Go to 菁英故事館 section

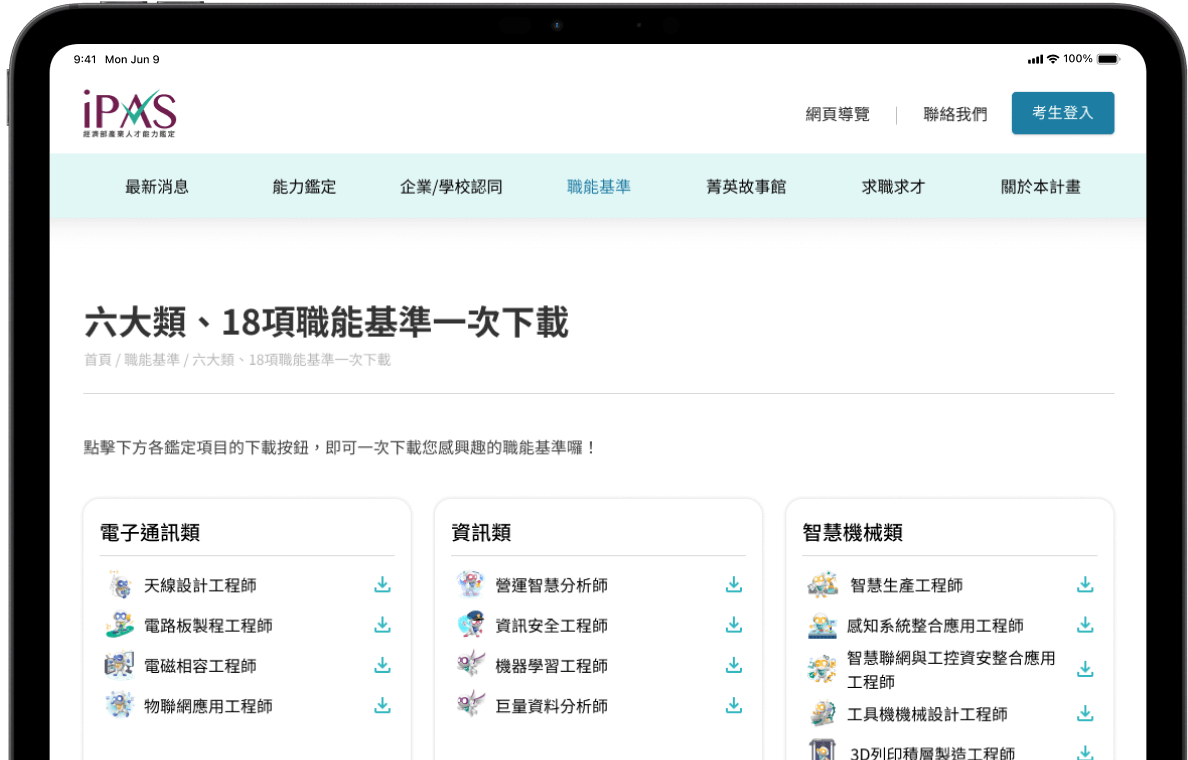746,187
